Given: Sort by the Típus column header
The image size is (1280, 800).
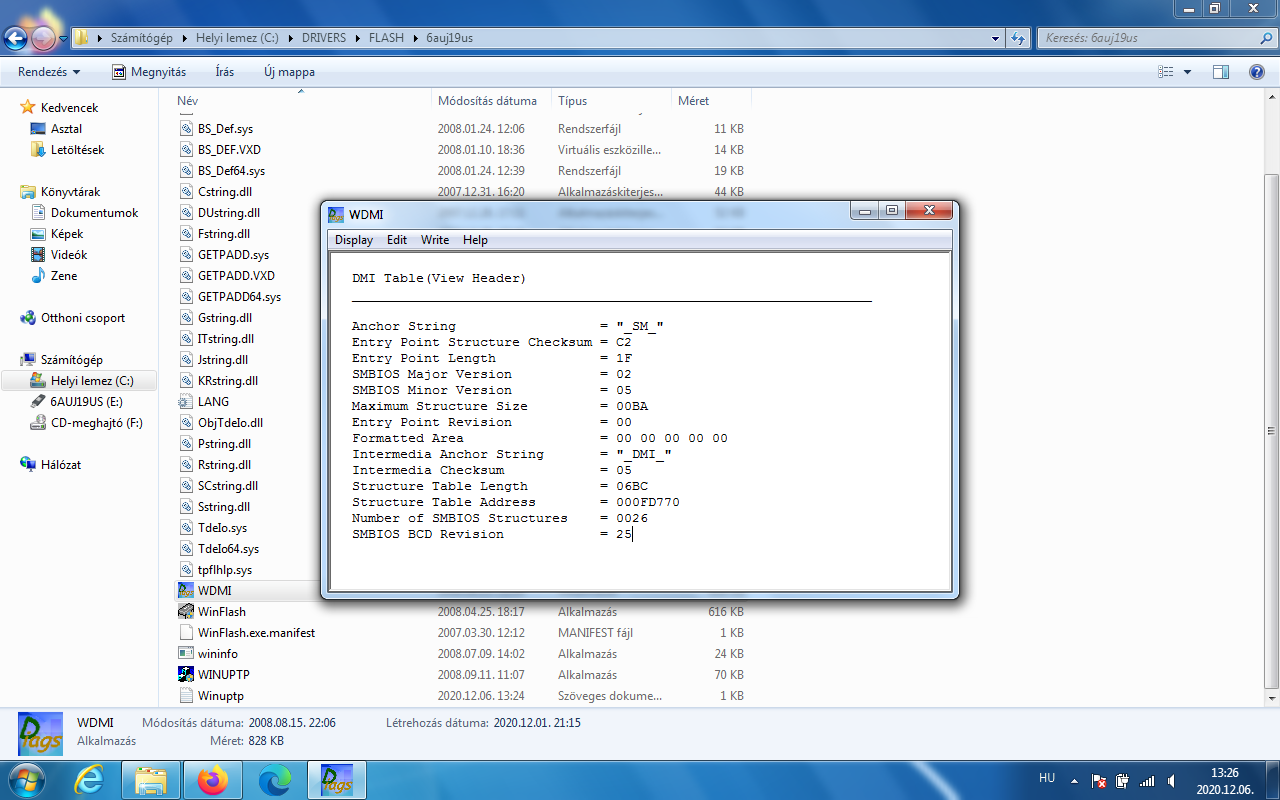Looking at the screenshot, I should [612, 101].
